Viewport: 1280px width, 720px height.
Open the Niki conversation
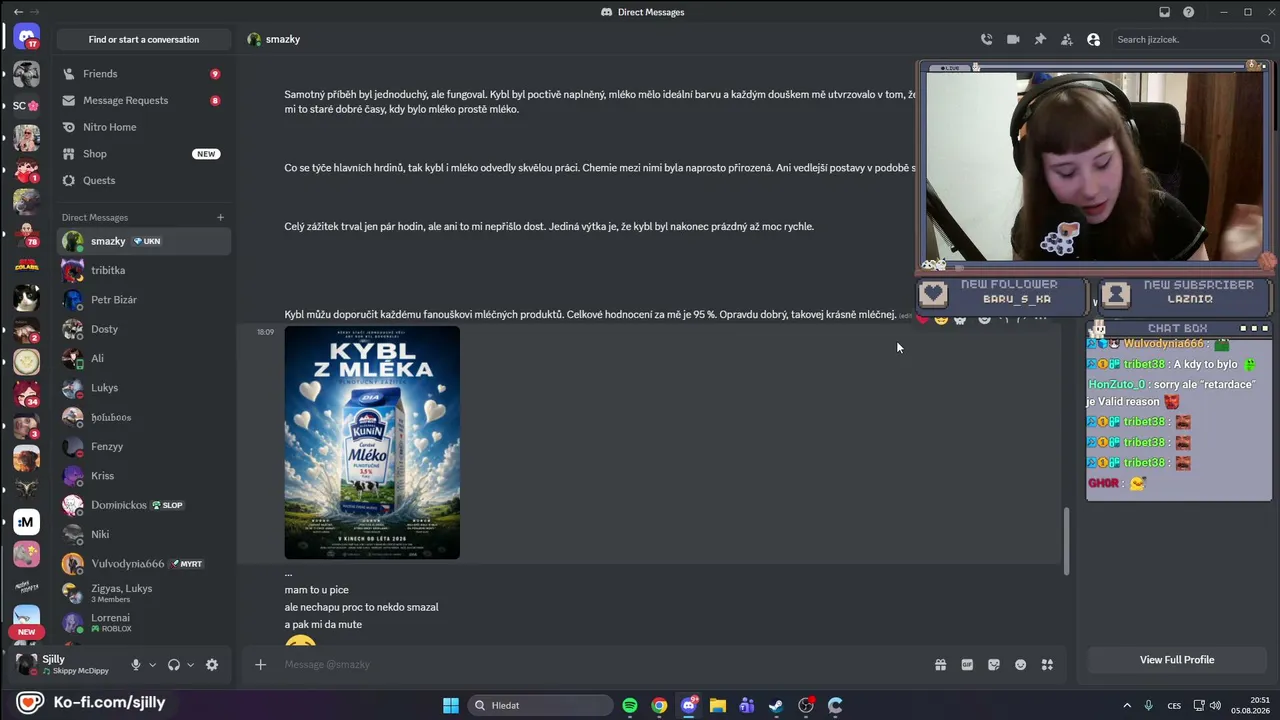point(143,534)
